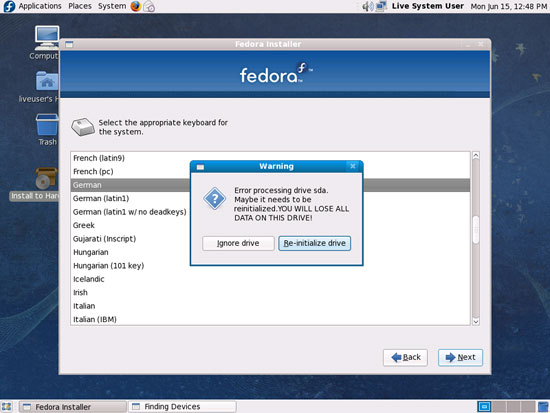
Task: Select French (pc) keyboard
Action: 270,172
